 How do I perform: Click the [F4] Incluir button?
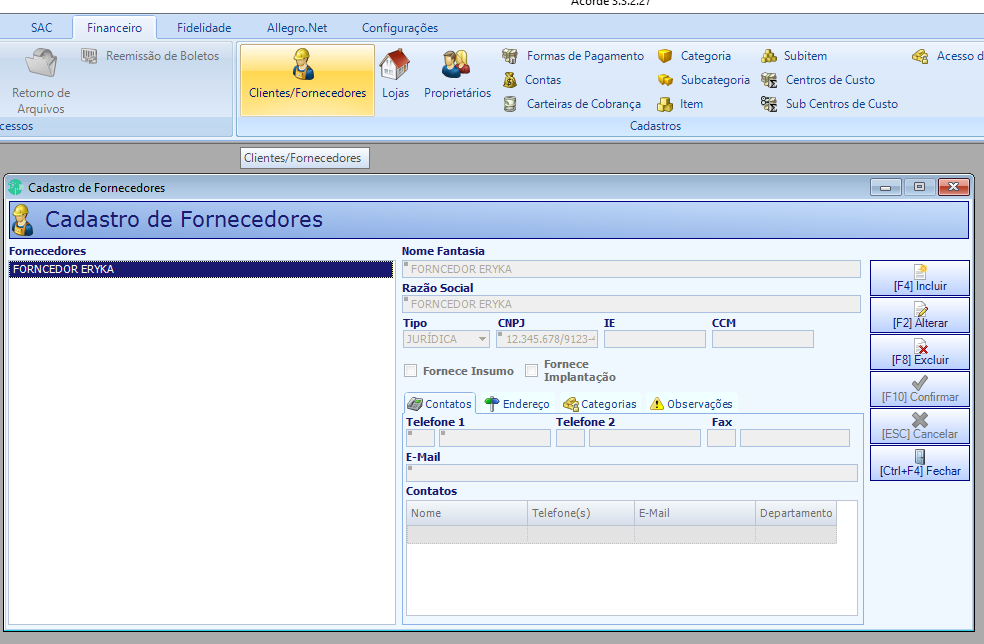(x=920, y=278)
